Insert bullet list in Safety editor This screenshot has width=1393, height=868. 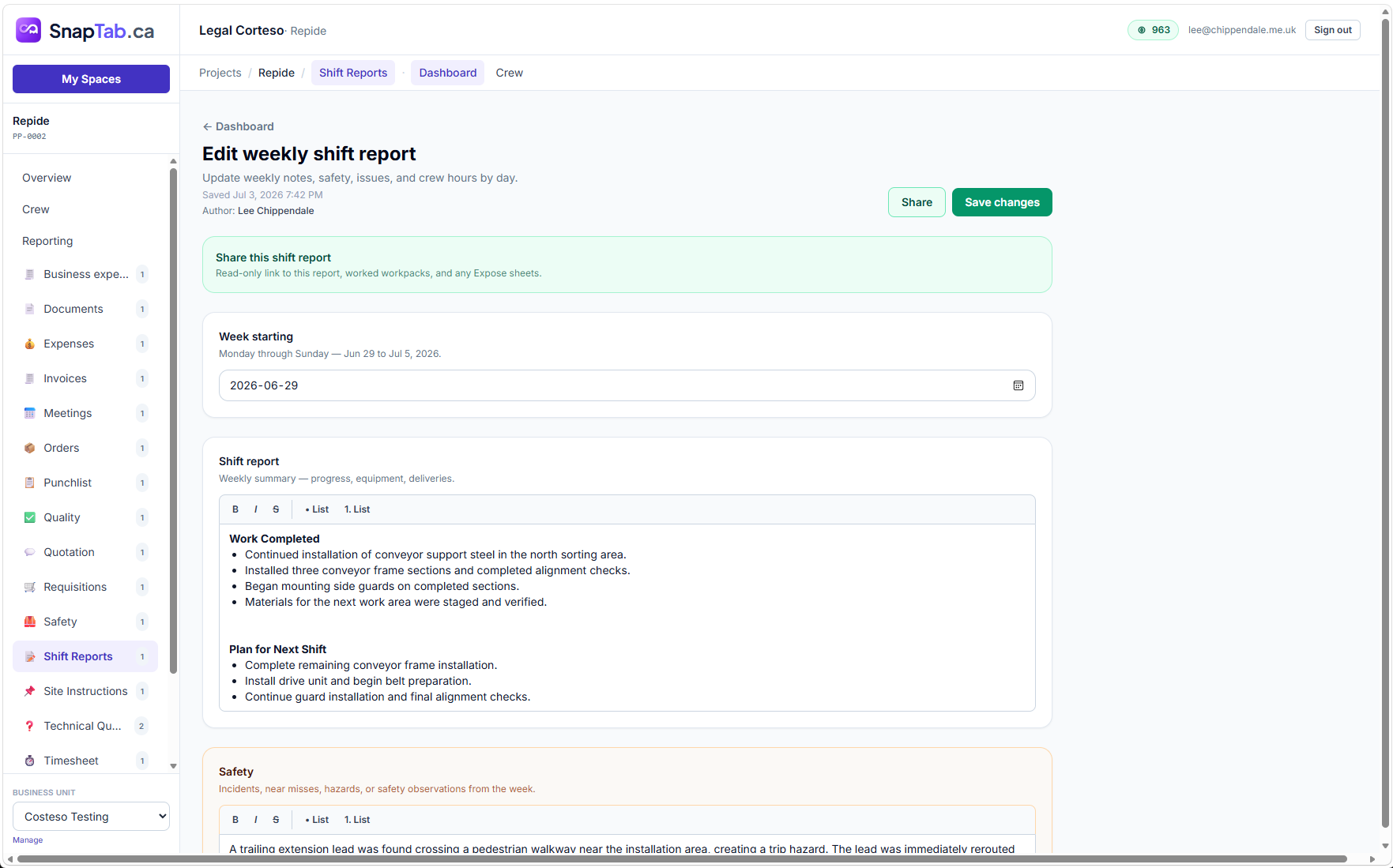317,820
